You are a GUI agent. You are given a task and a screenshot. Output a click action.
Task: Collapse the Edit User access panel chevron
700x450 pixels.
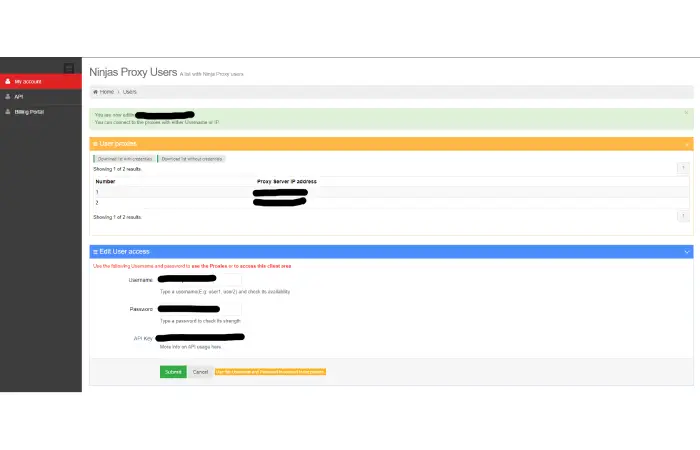687,252
